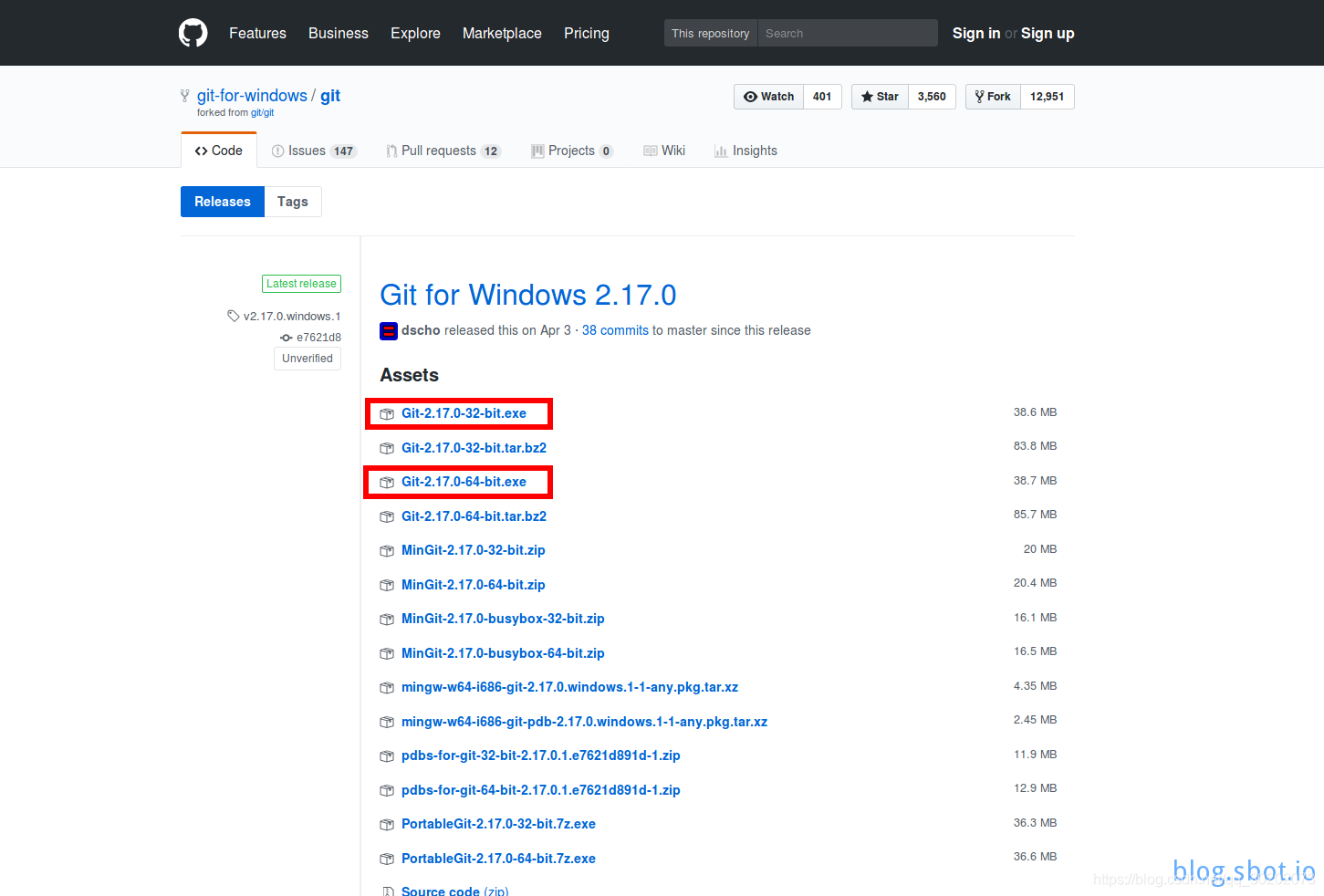The height and width of the screenshot is (896, 1324).
Task: Download Git-2.17.0-32-bit.exe
Action: click(464, 413)
